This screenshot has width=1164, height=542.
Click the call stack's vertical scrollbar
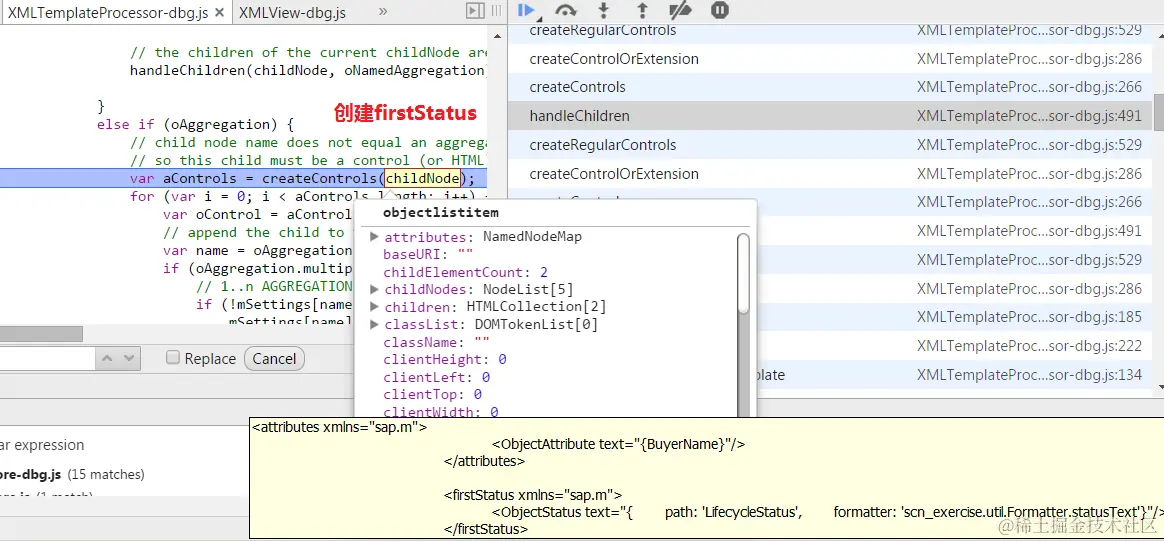1158,111
